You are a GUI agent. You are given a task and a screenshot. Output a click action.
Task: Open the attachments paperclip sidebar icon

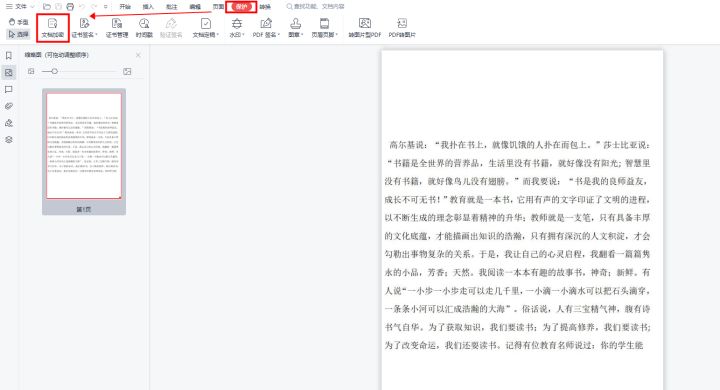pos(9,106)
